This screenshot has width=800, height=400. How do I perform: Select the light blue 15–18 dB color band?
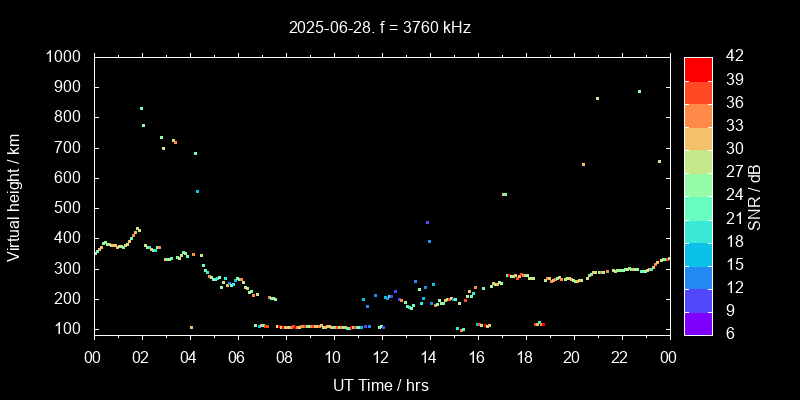coord(698,253)
